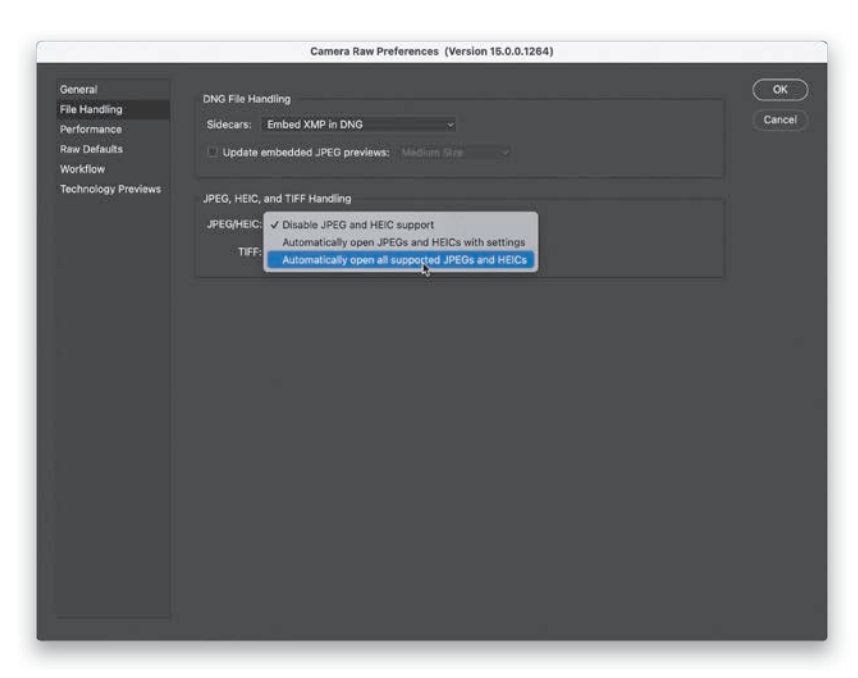Viewport: 858px width, 678px height.
Task: Click the Sidecars field label
Action: pyautogui.click(x=228, y=125)
